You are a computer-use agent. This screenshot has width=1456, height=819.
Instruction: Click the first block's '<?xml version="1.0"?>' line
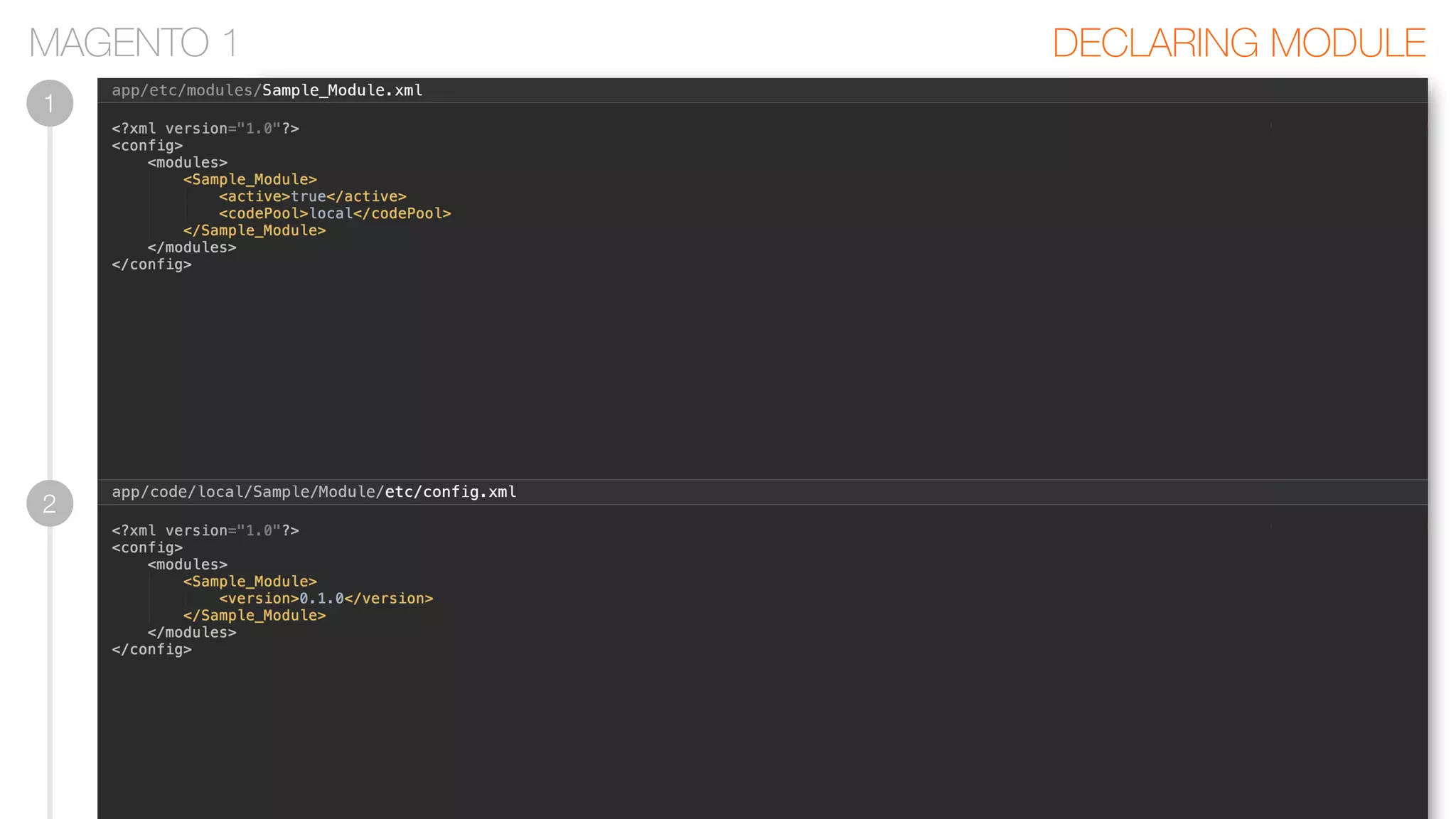(205, 129)
